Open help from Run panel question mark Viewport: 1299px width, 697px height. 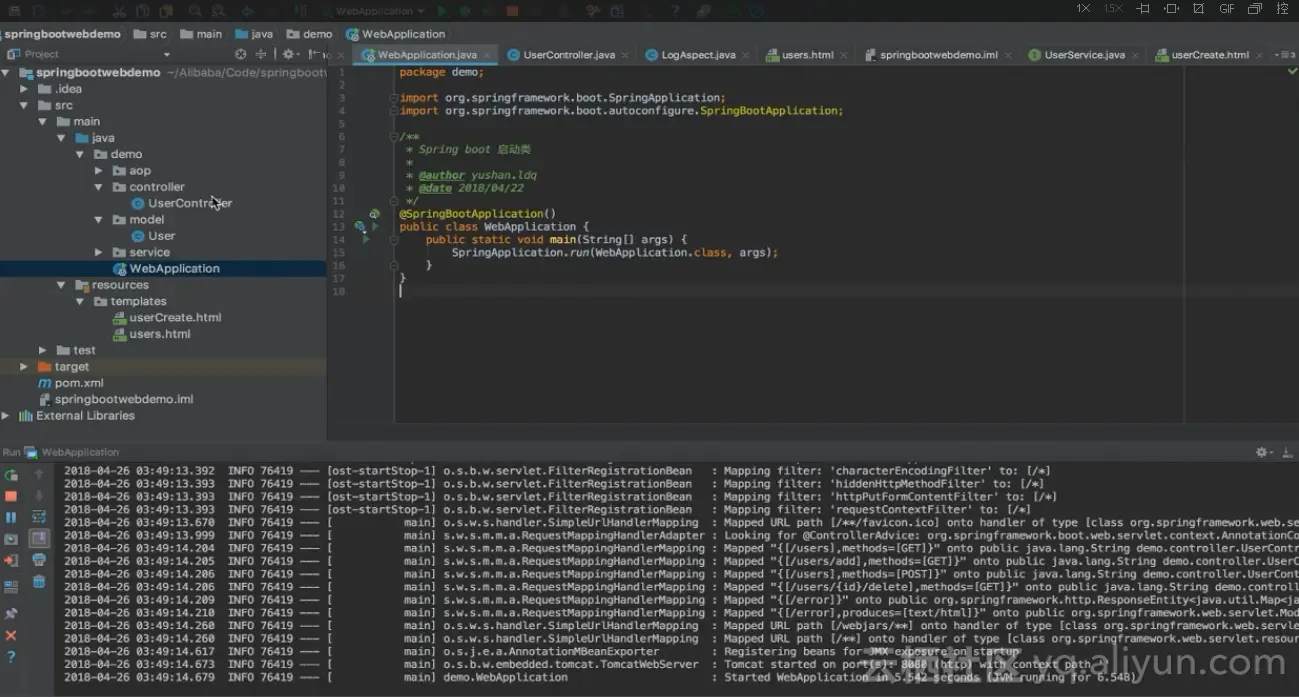pyautogui.click(x=11, y=657)
